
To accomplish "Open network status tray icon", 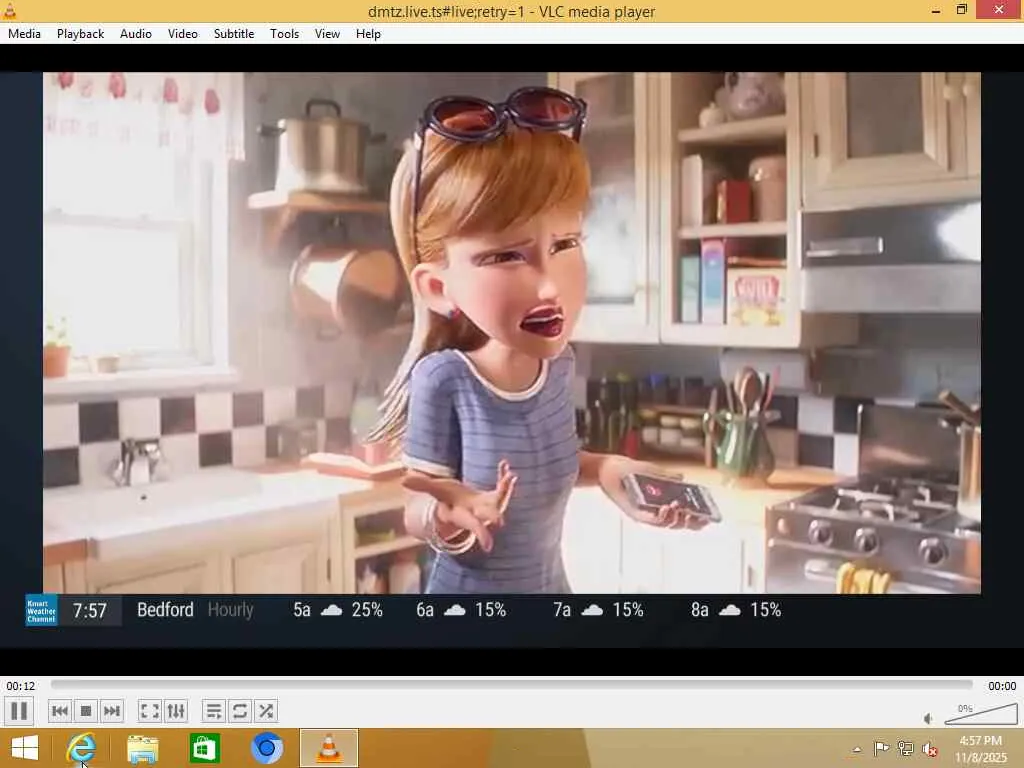I will click(905, 748).
